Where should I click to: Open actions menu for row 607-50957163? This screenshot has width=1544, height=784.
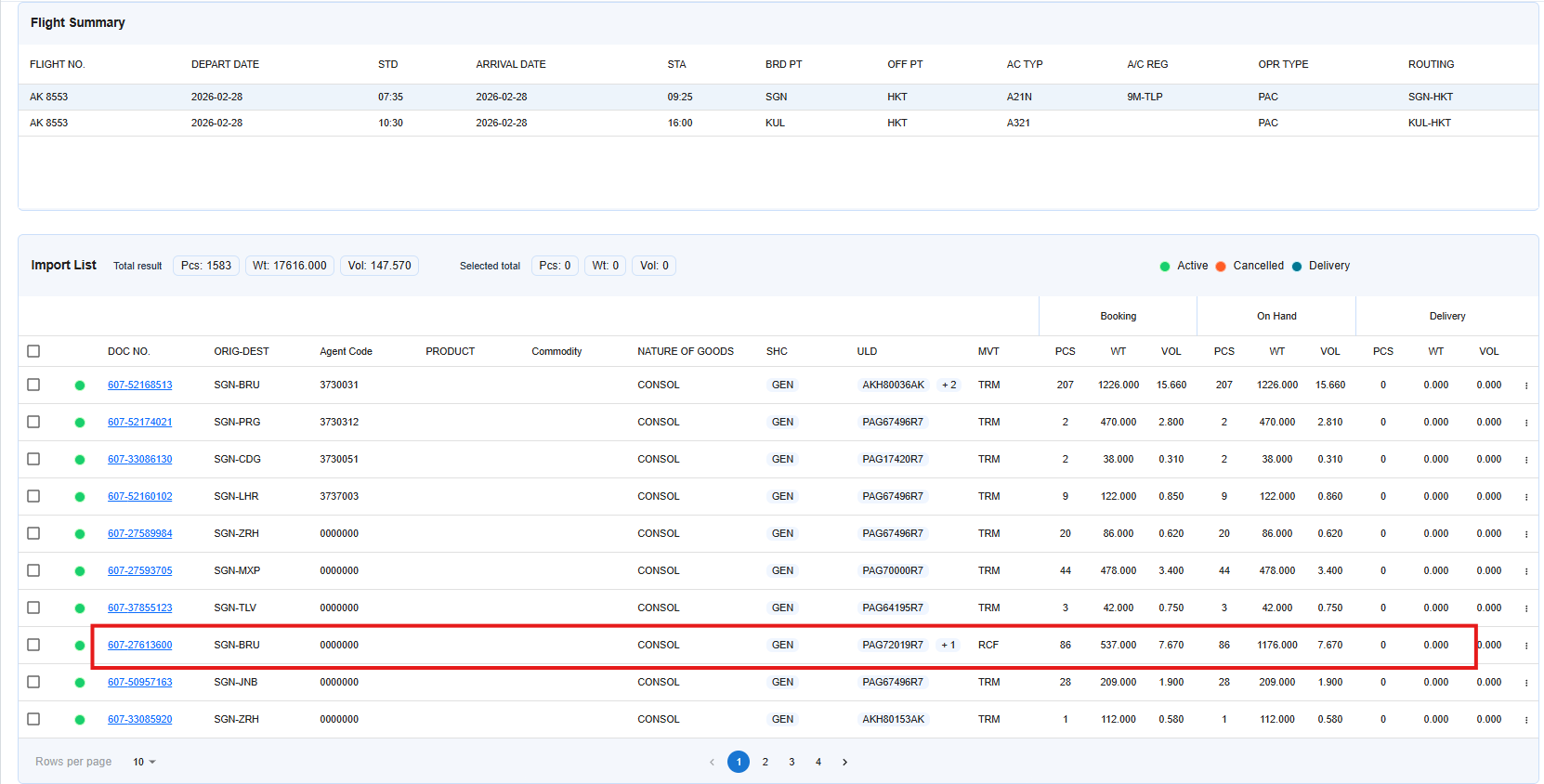point(1525,683)
